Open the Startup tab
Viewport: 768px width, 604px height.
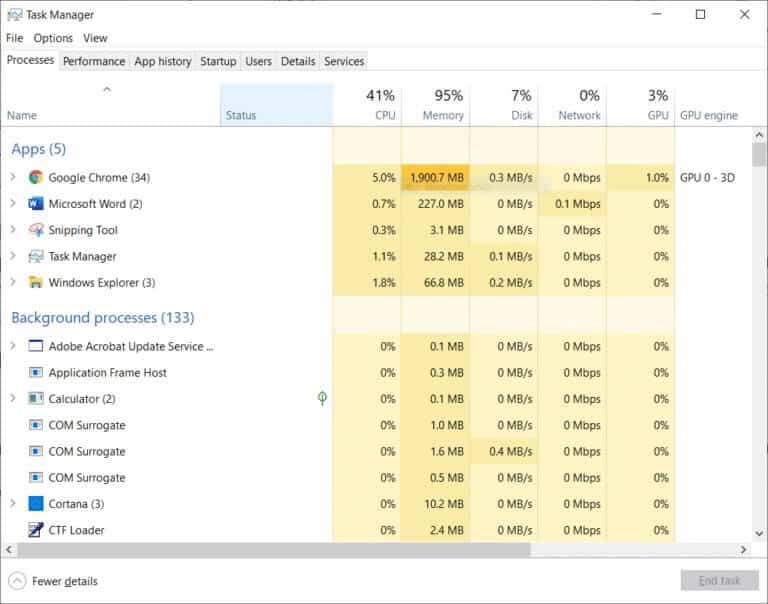pos(218,61)
